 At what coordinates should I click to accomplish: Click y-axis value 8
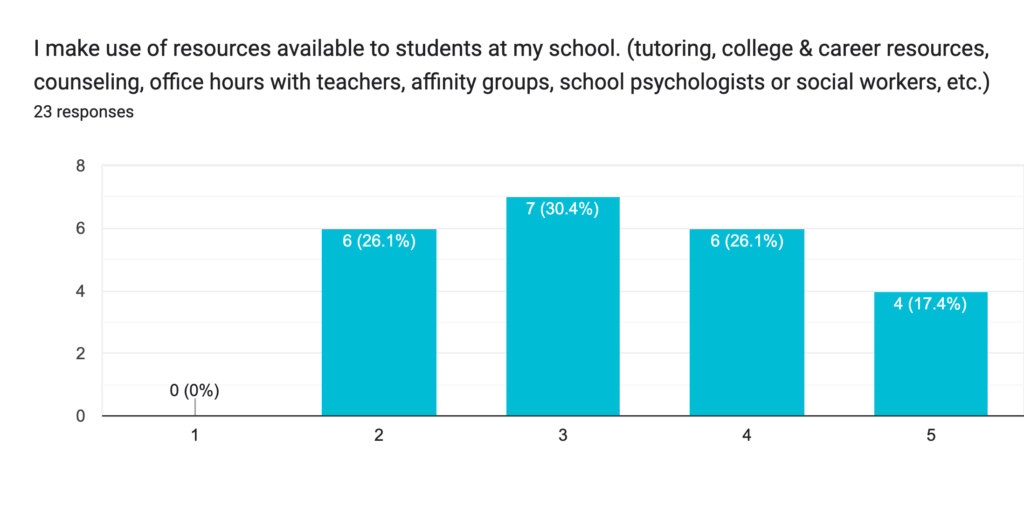tap(80, 166)
